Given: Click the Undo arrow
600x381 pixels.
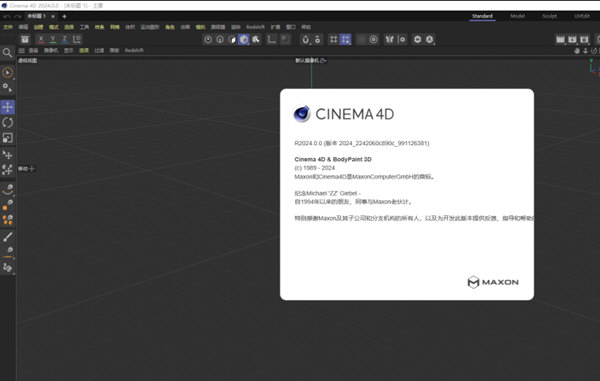Looking at the screenshot, I should 7,16.
